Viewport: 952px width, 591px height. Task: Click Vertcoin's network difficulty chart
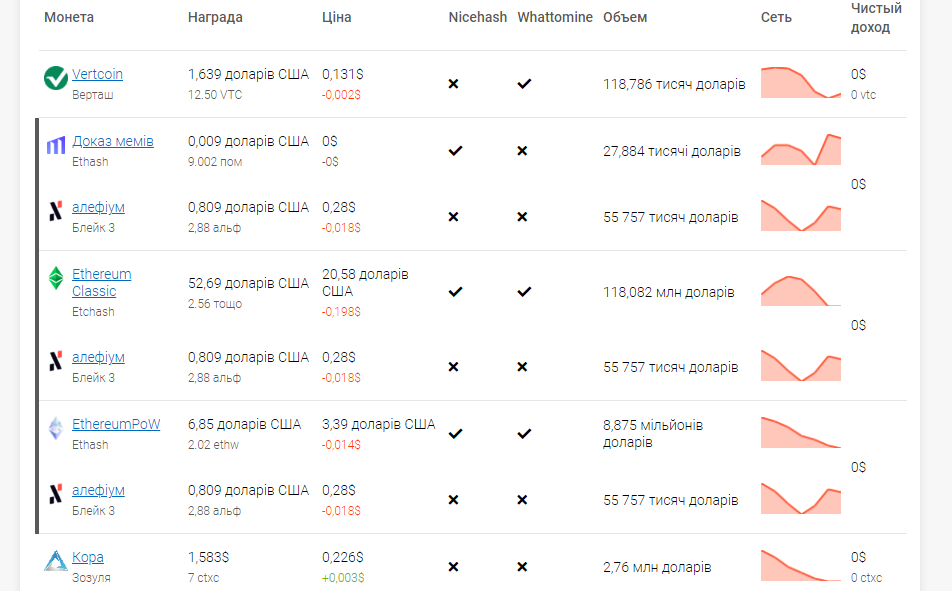[801, 83]
